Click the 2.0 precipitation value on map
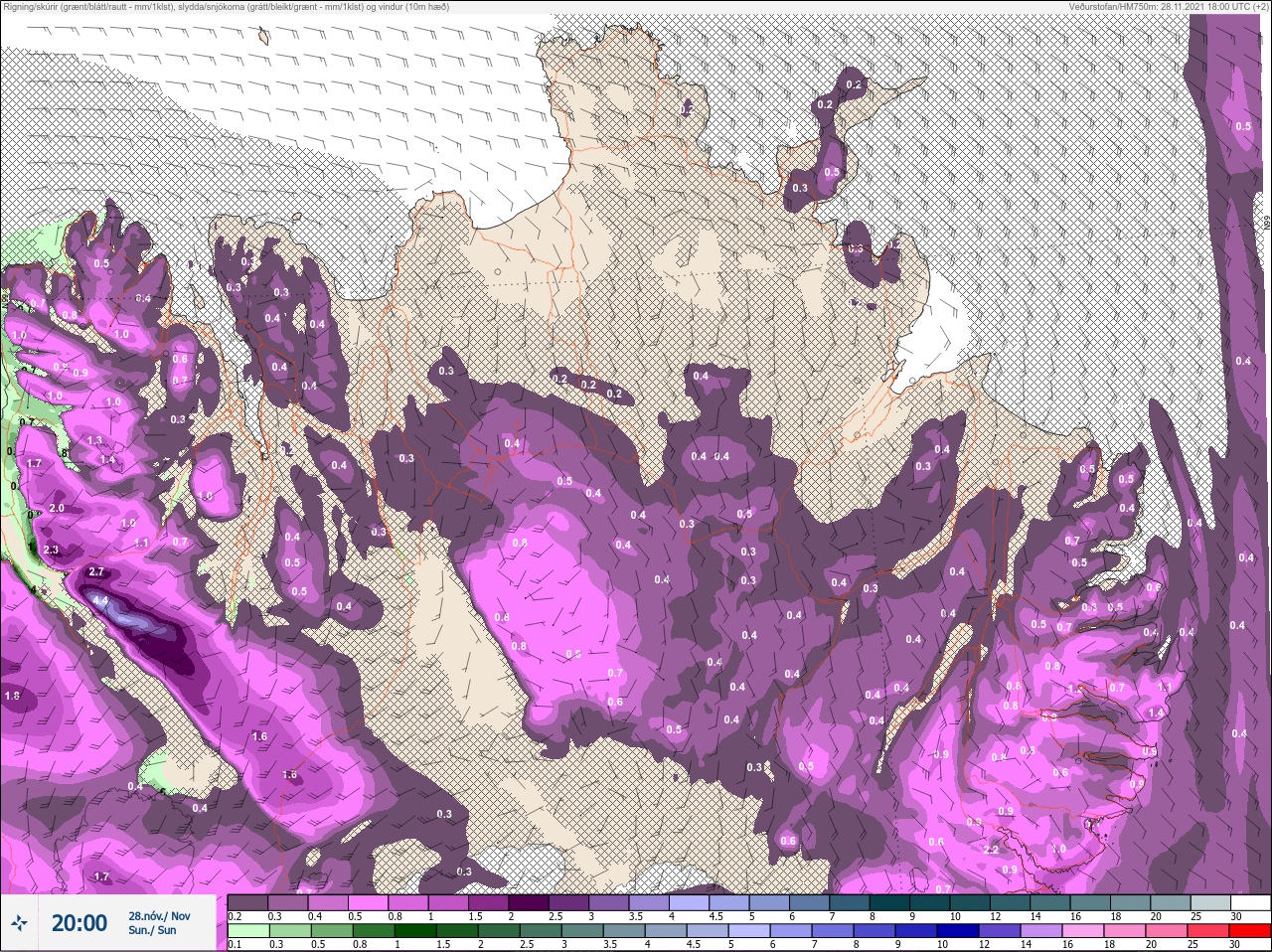 coord(57,508)
